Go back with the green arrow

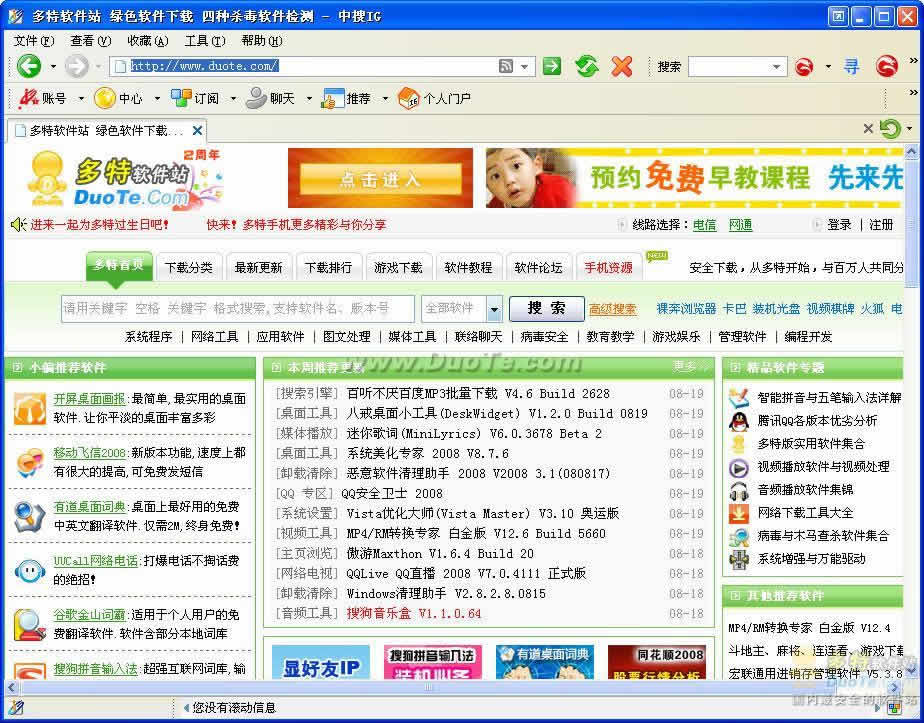click(x=28, y=66)
